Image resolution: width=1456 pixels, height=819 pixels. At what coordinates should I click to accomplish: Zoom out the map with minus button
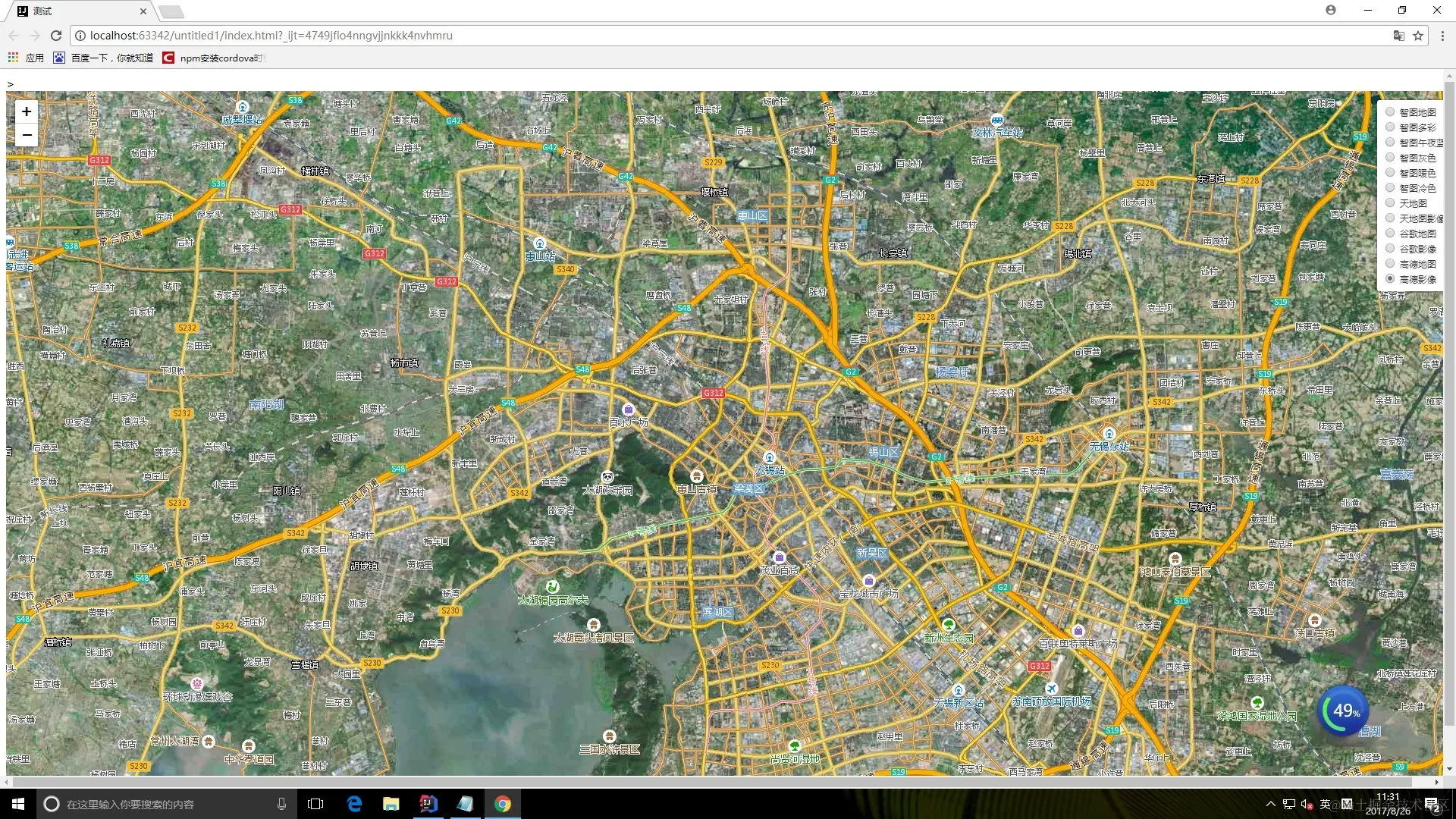[27, 135]
